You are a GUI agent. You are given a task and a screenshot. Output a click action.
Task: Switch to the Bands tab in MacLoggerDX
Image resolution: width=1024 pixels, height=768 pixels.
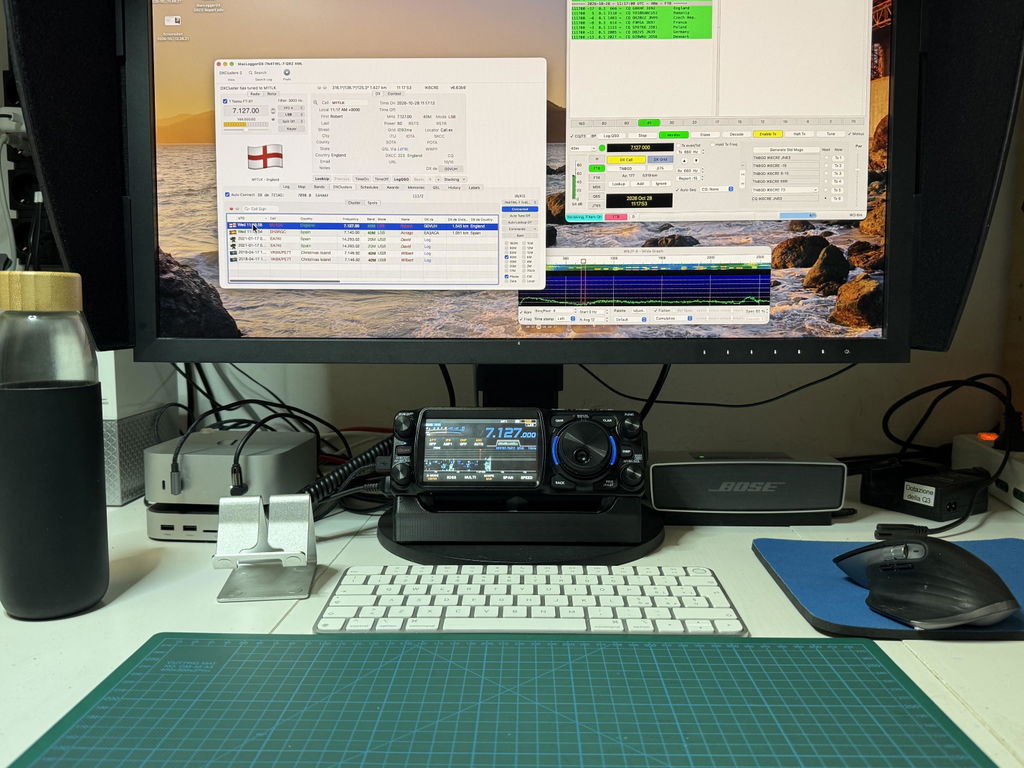click(319, 187)
